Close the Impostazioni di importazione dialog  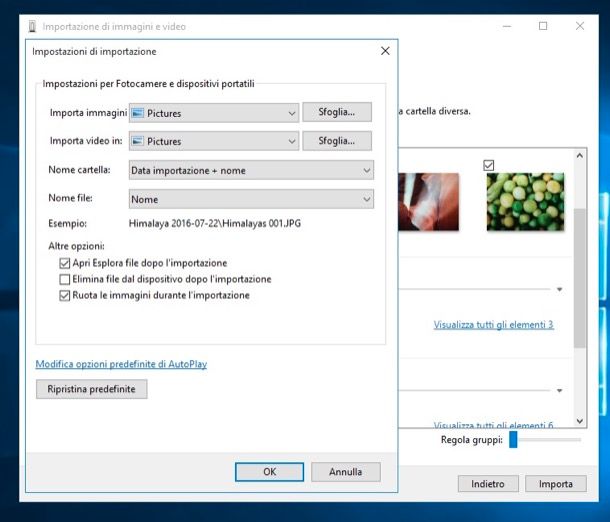(x=385, y=50)
